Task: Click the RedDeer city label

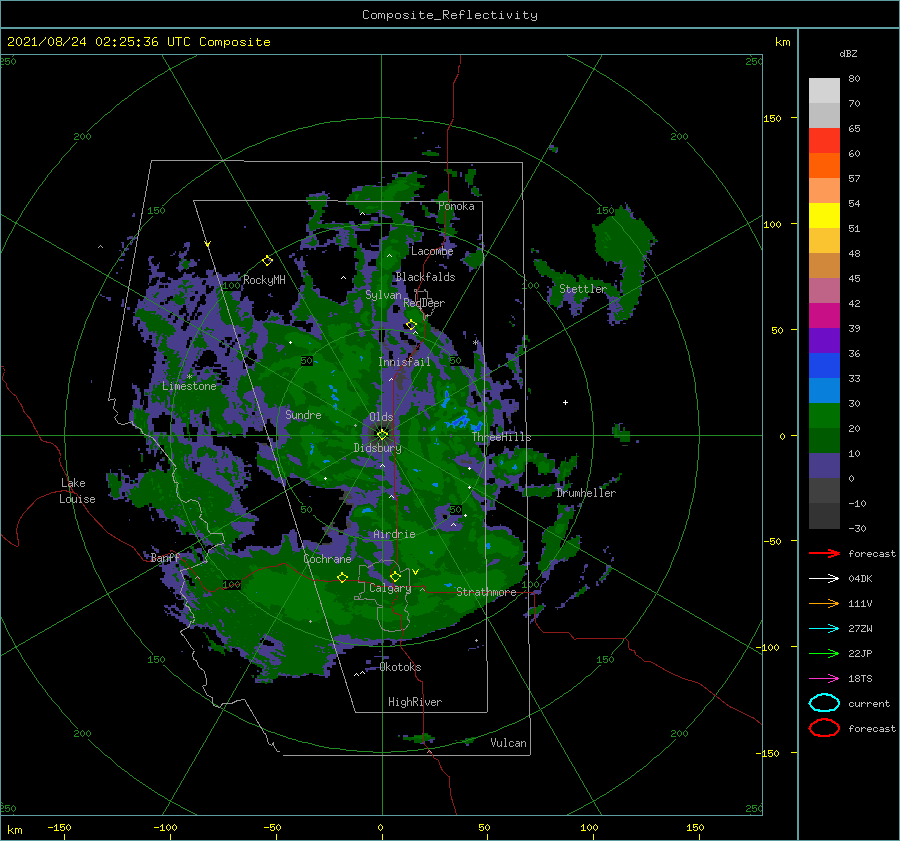Action: pyautogui.click(x=424, y=303)
